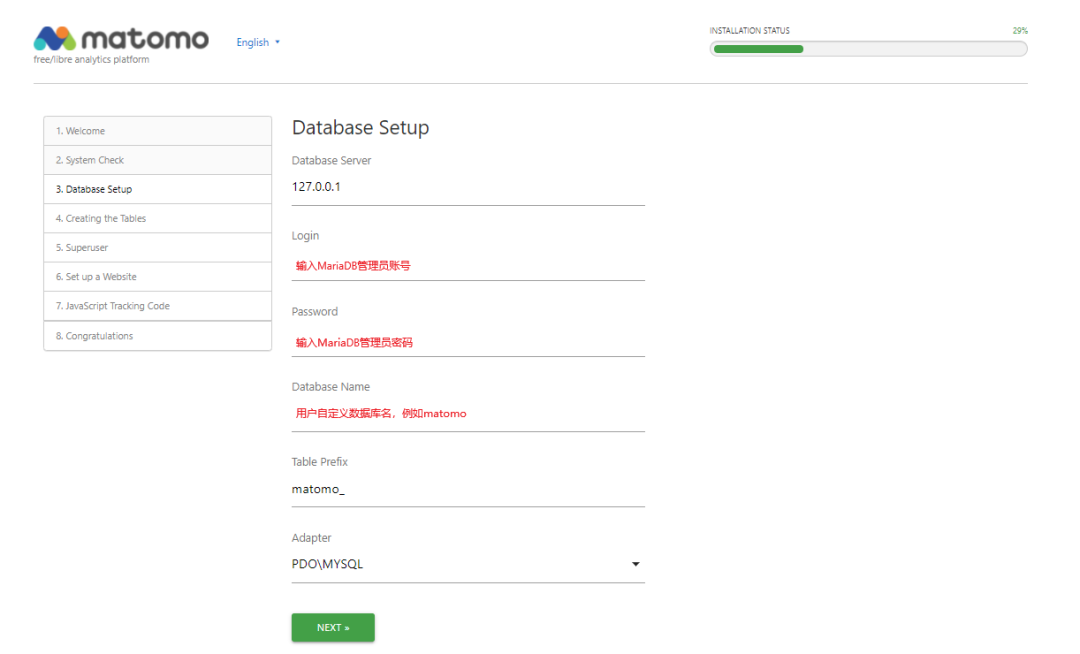
Task: Go to step 2. System Check
Action: point(158,160)
